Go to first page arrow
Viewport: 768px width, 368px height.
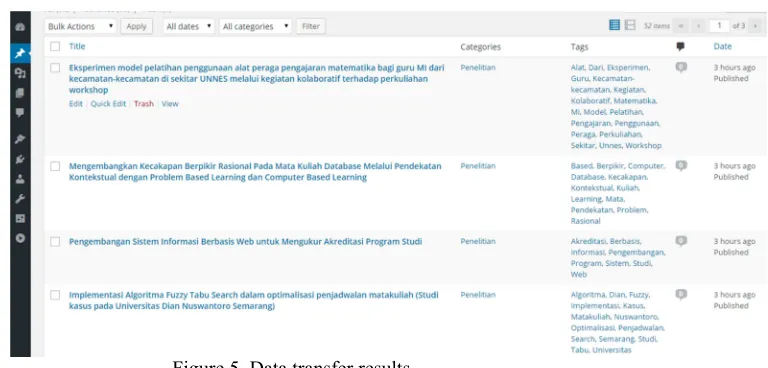(680, 25)
